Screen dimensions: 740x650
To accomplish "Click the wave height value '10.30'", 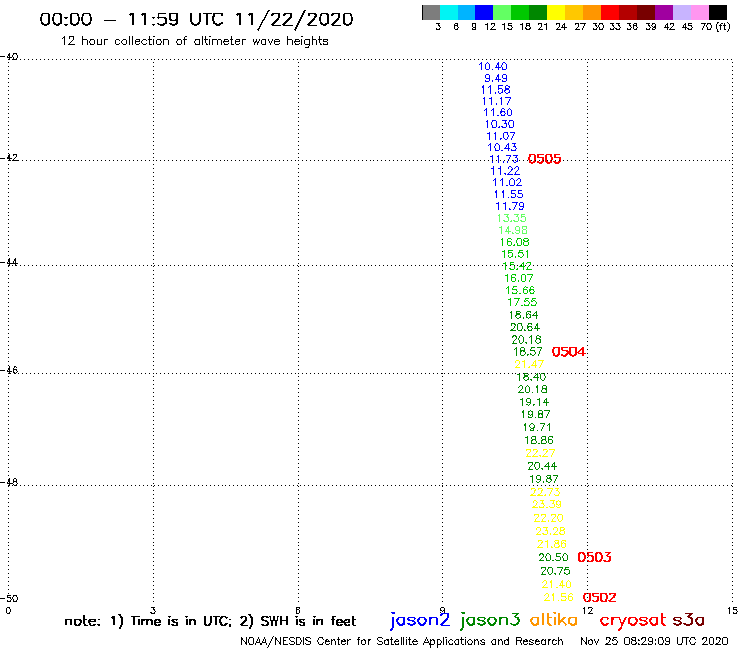I will tap(499, 124).
